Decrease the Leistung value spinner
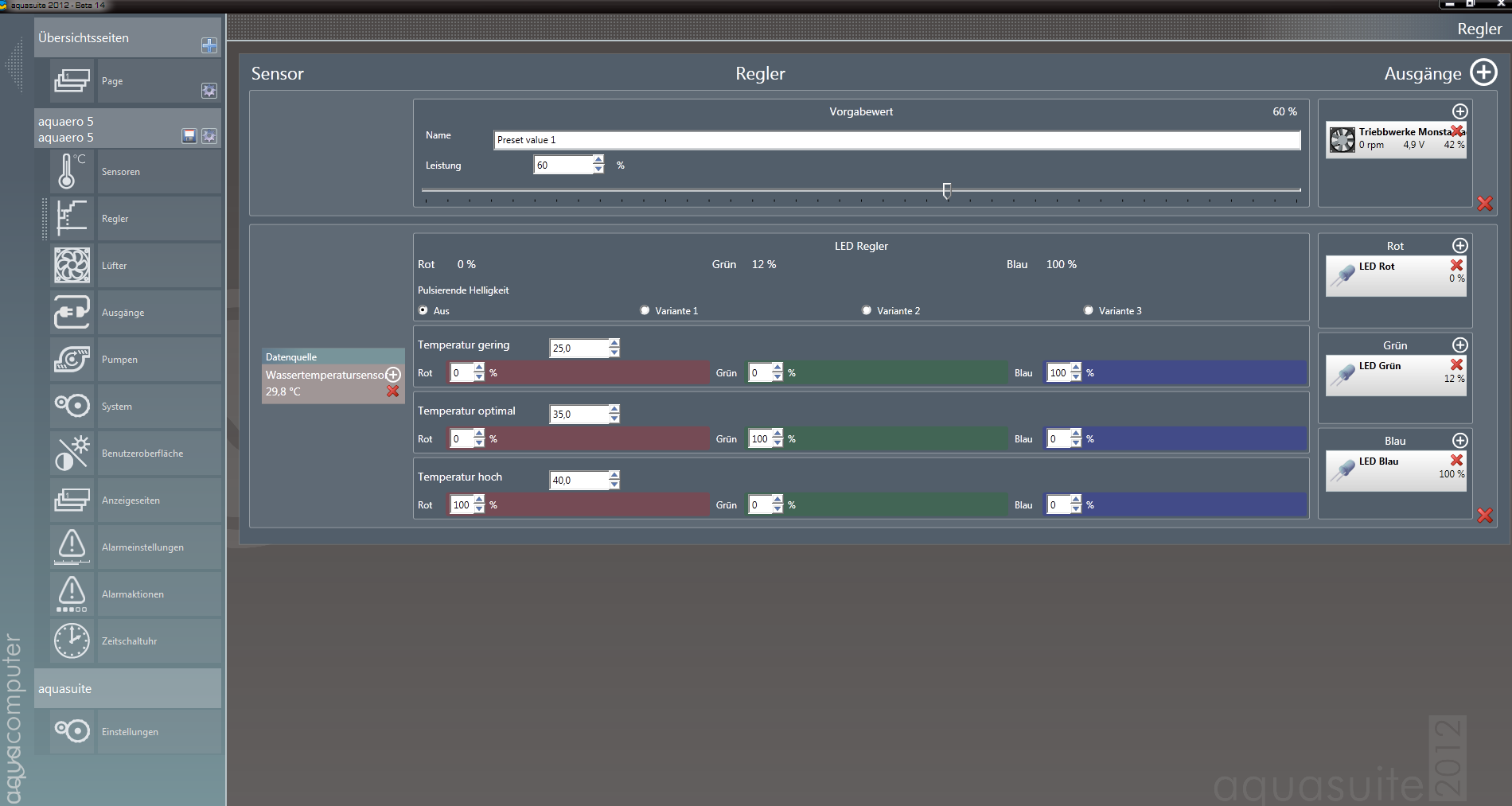This screenshot has height=806, width=1512. pyautogui.click(x=598, y=169)
